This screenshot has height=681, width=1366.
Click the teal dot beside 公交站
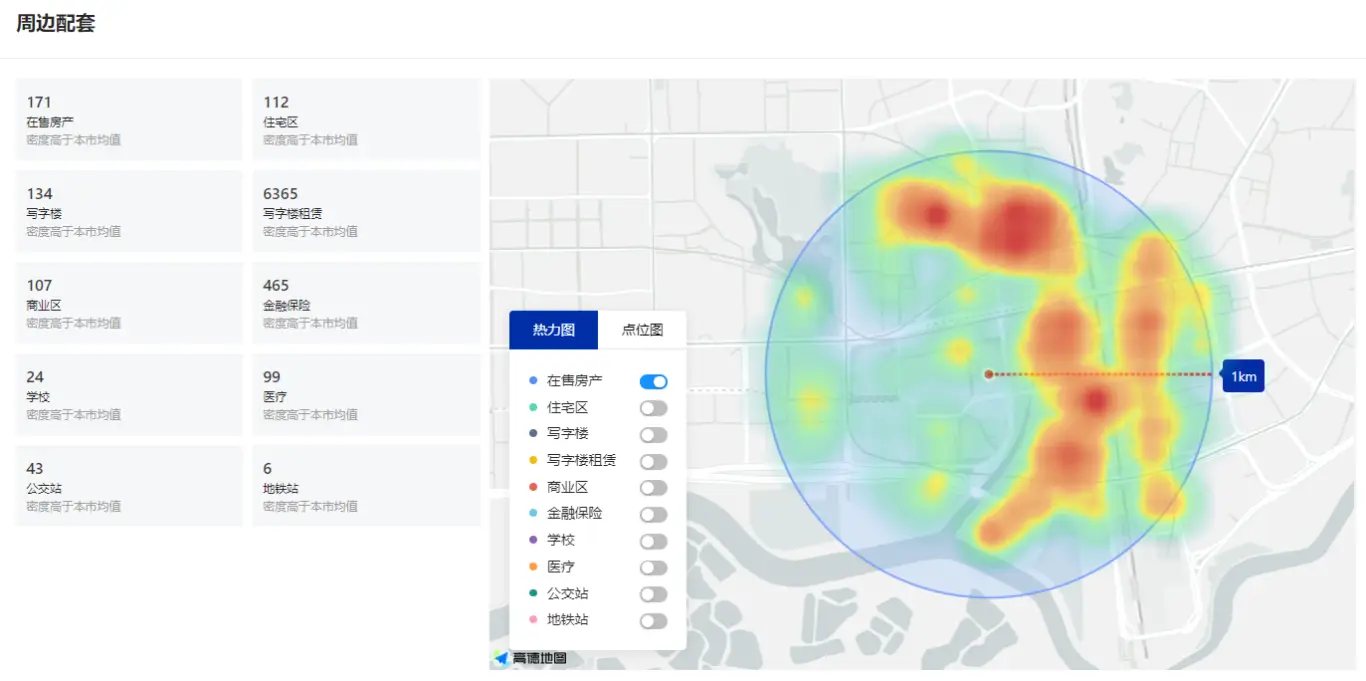[533, 593]
